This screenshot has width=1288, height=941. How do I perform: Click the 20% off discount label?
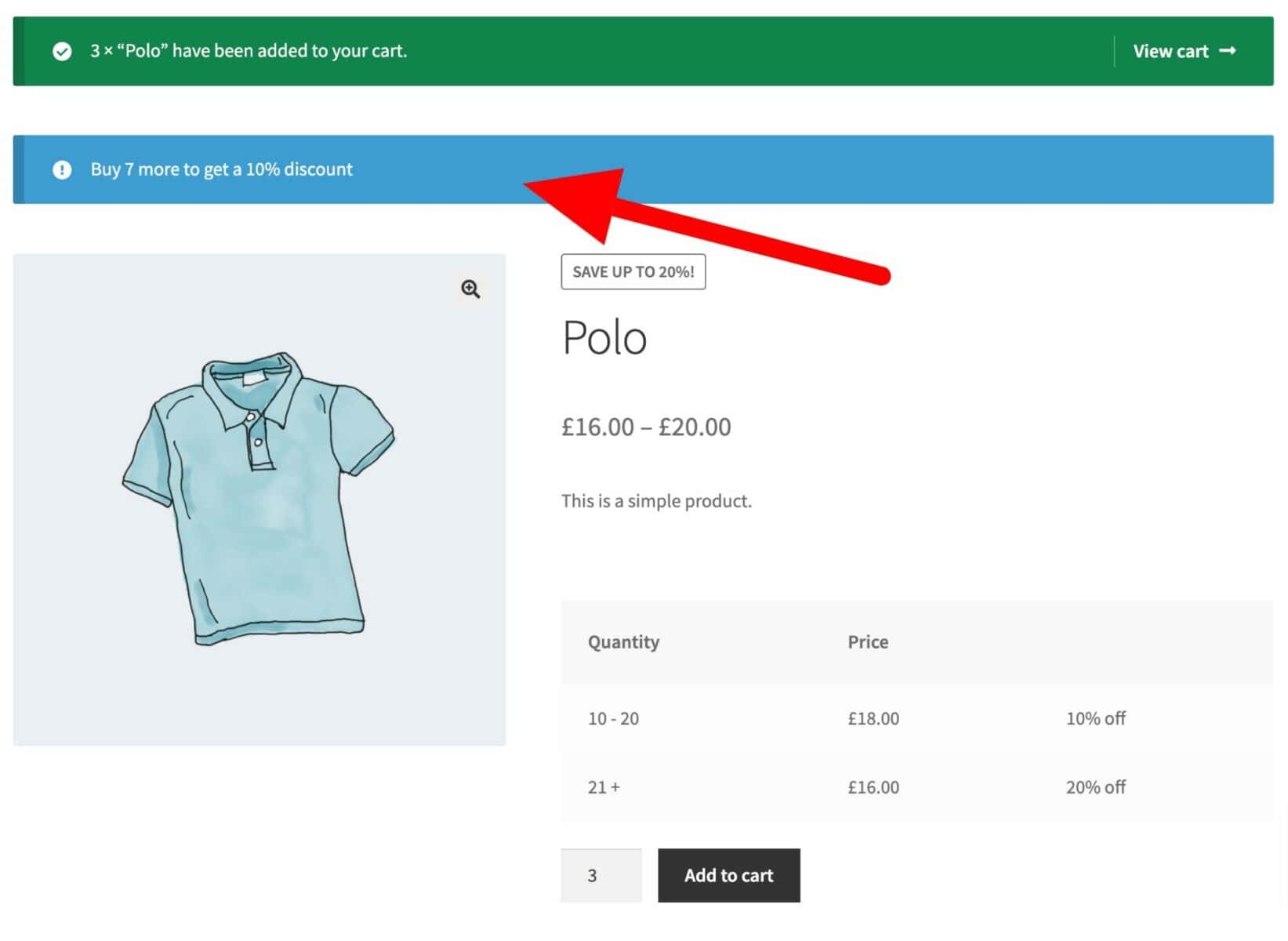[1095, 787]
